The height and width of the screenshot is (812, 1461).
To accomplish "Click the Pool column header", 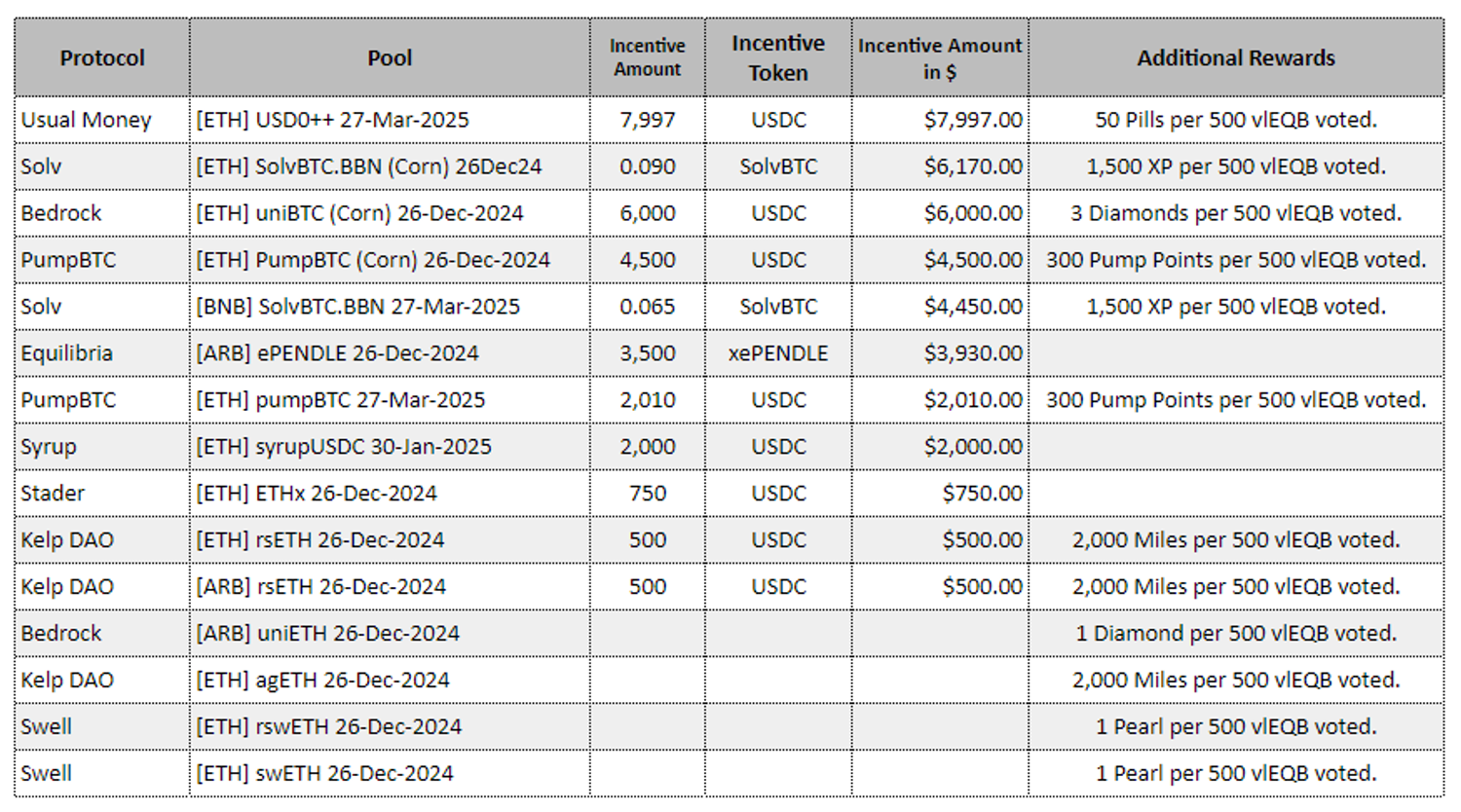I will (390, 58).
